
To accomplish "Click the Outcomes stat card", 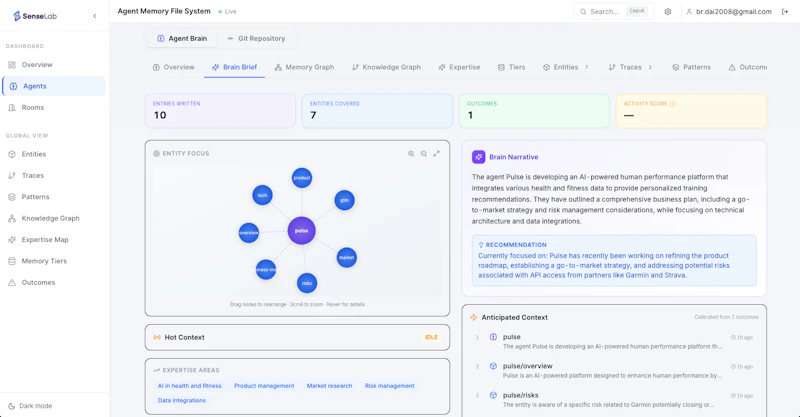I will 534,111.
